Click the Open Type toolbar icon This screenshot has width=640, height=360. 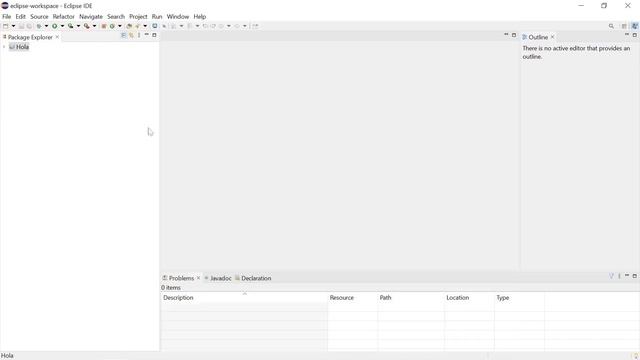129,26
